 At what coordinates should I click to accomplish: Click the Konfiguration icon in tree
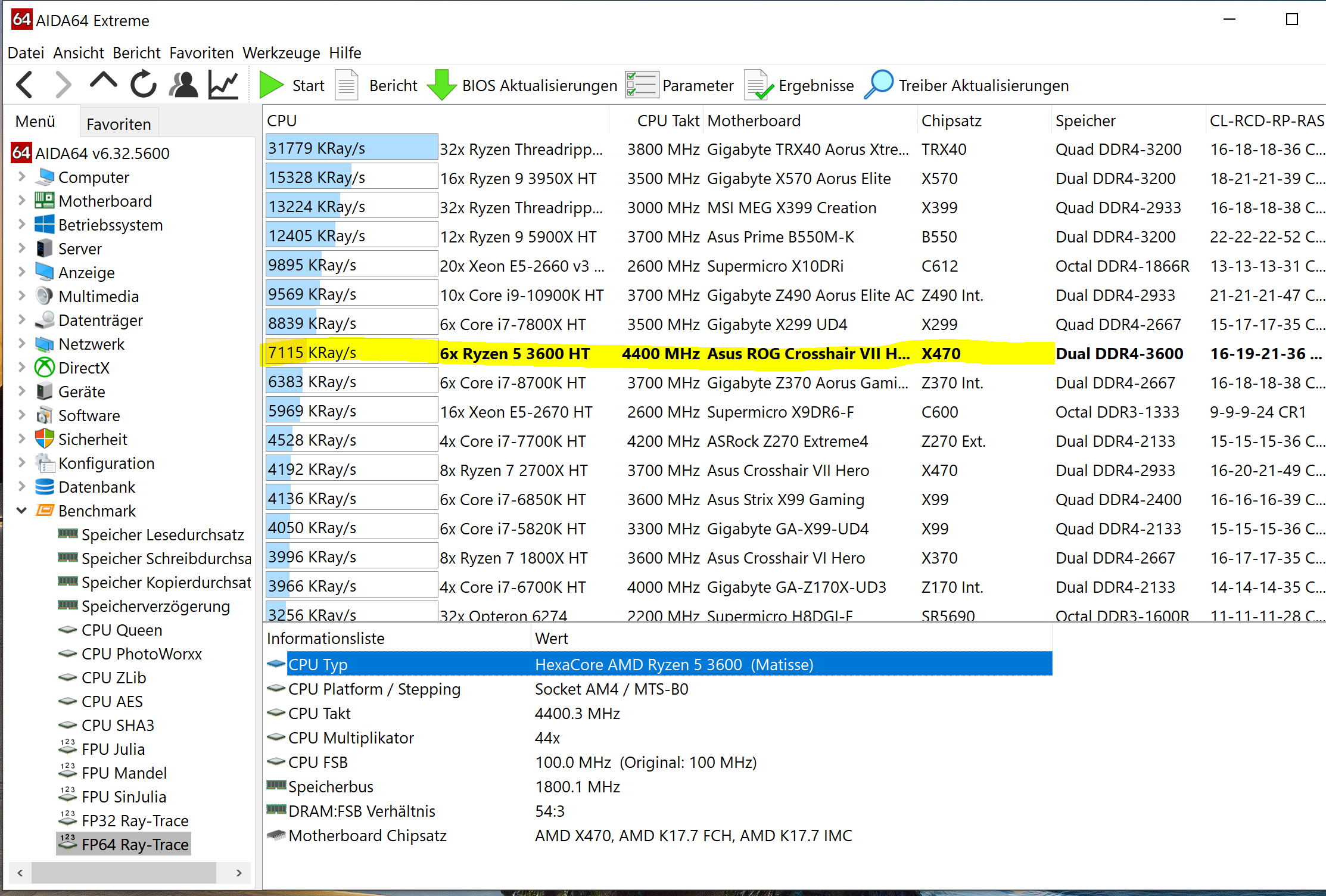coord(45,463)
